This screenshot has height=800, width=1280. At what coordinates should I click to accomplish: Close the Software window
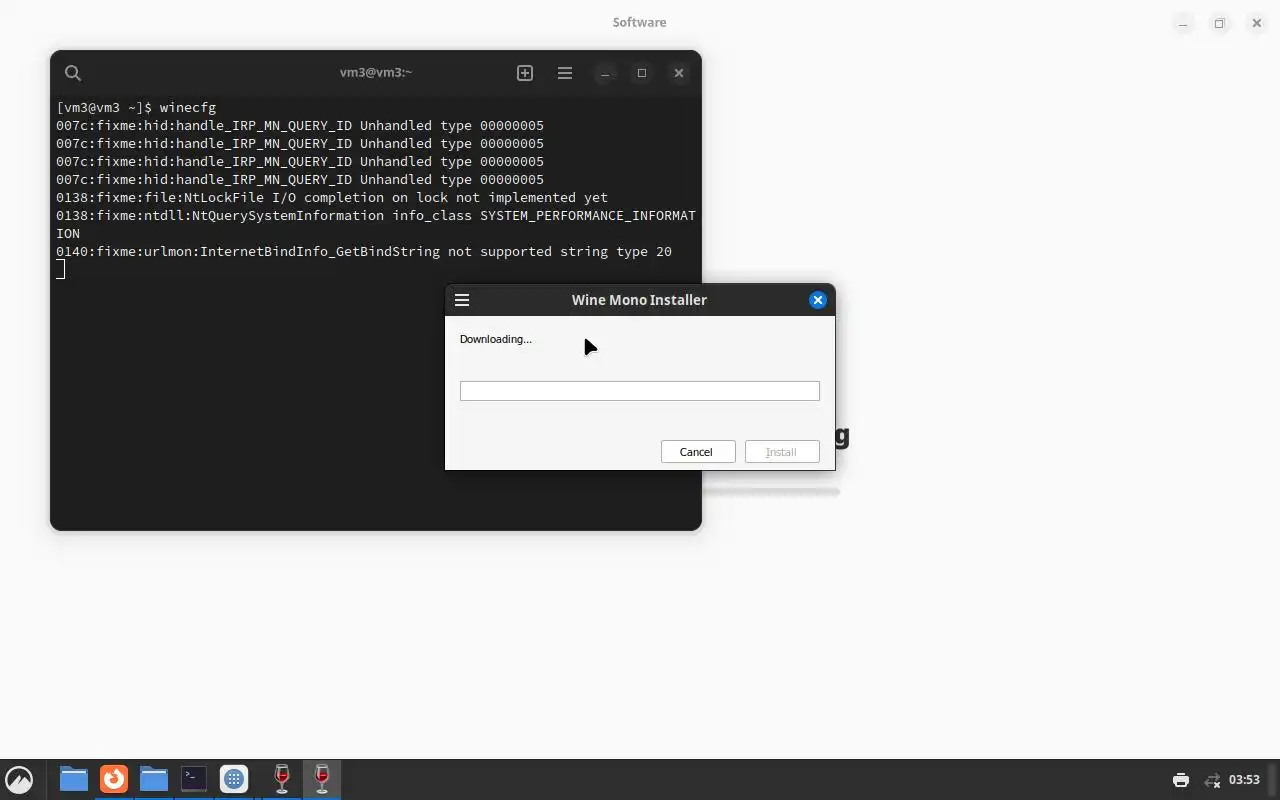(x=1256, y=23)
